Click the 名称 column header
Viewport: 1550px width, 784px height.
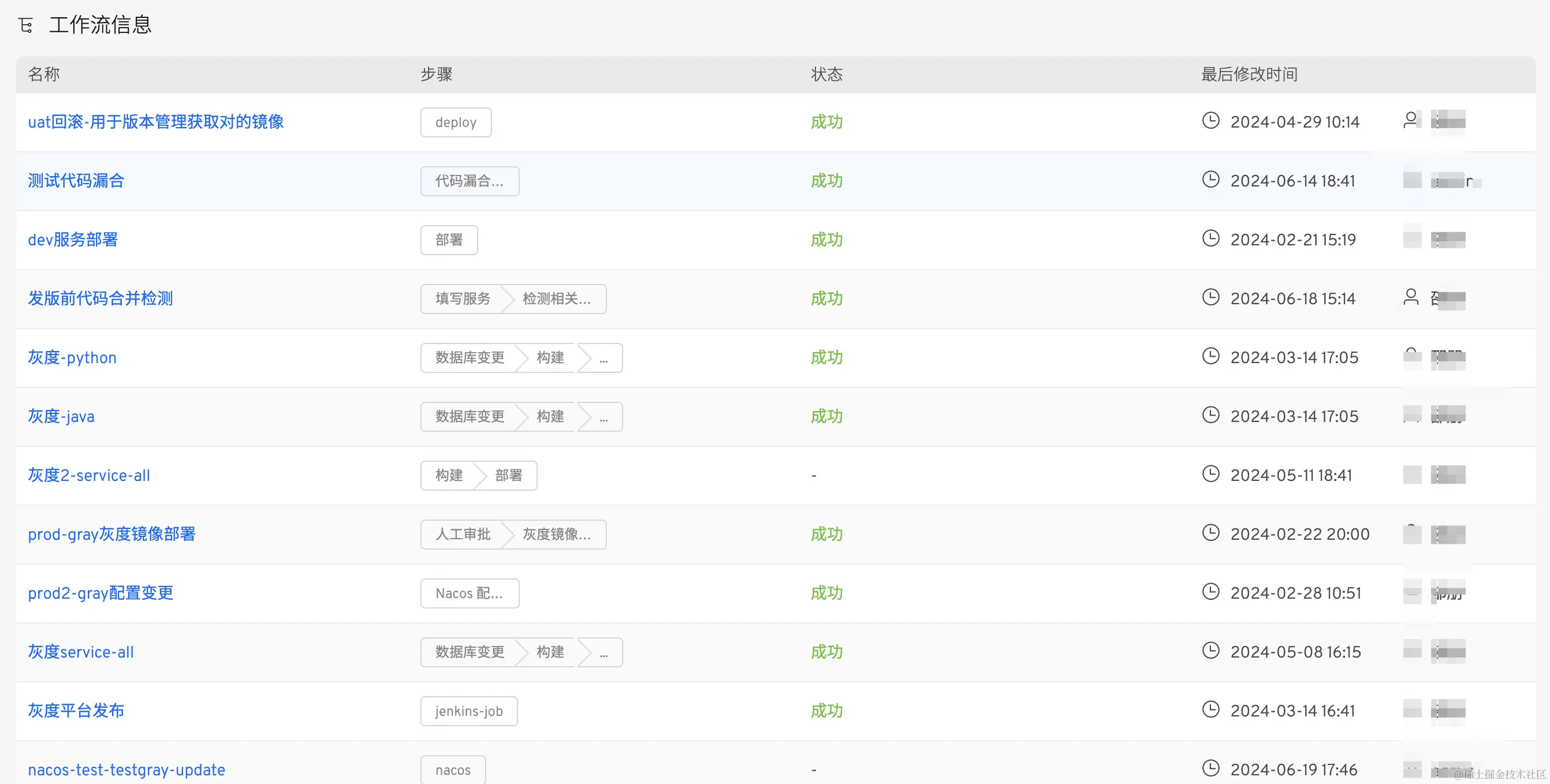[44, 74]
